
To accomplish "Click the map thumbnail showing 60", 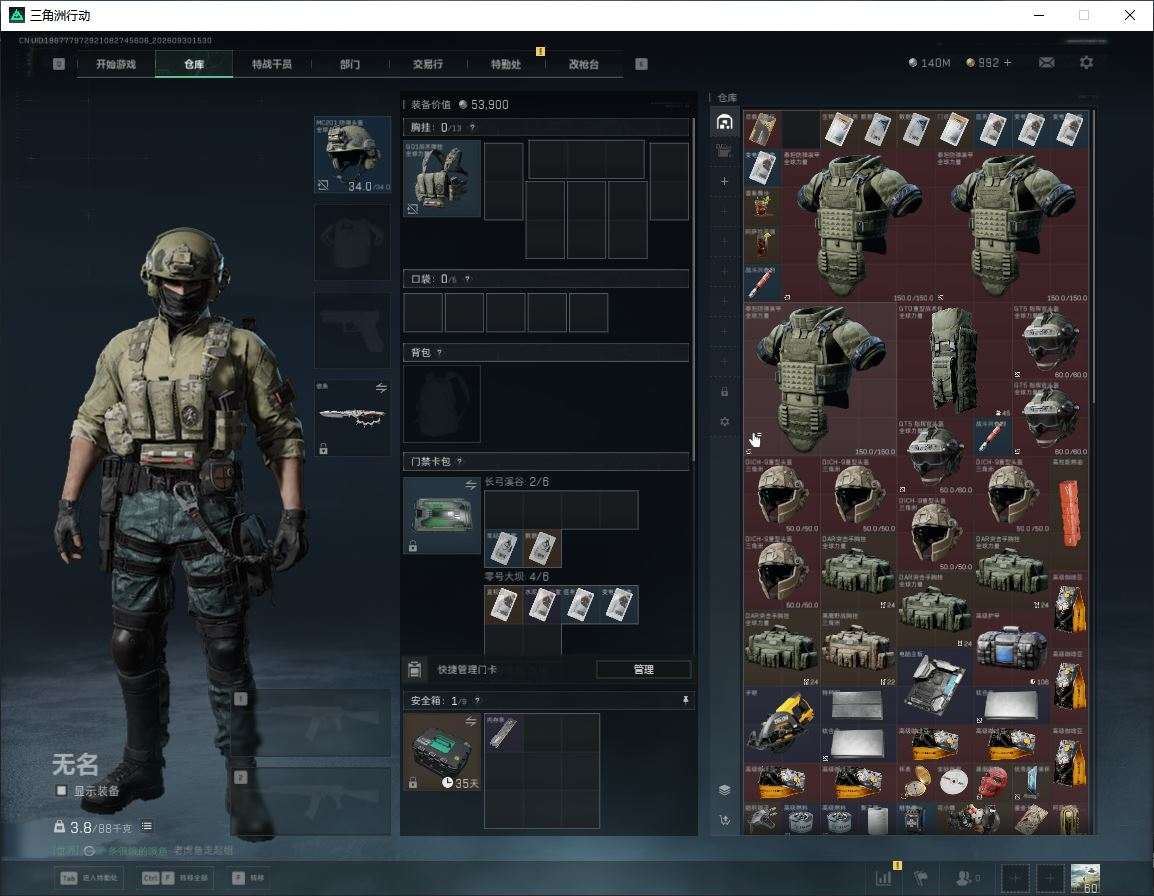I will click(x=1085, y=878).
